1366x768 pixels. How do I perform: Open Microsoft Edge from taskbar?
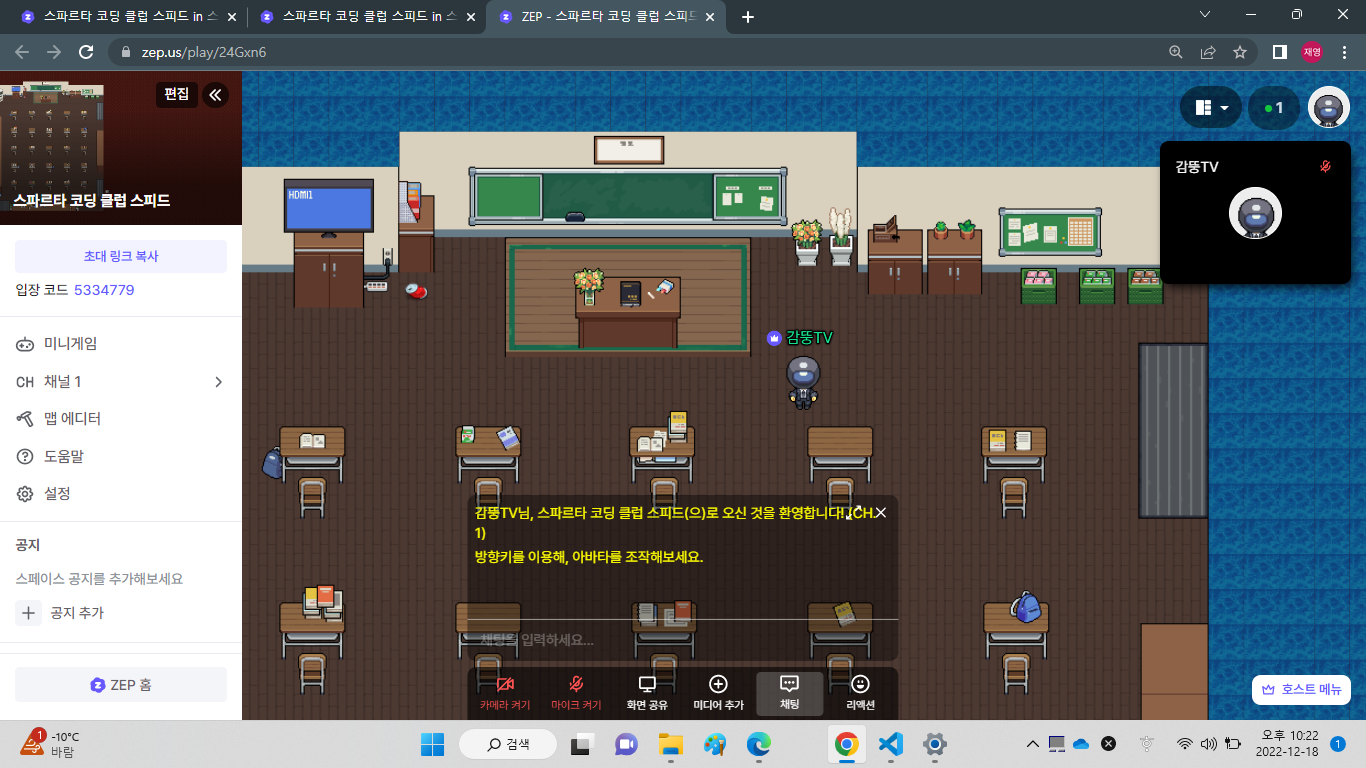click(759, 744)
